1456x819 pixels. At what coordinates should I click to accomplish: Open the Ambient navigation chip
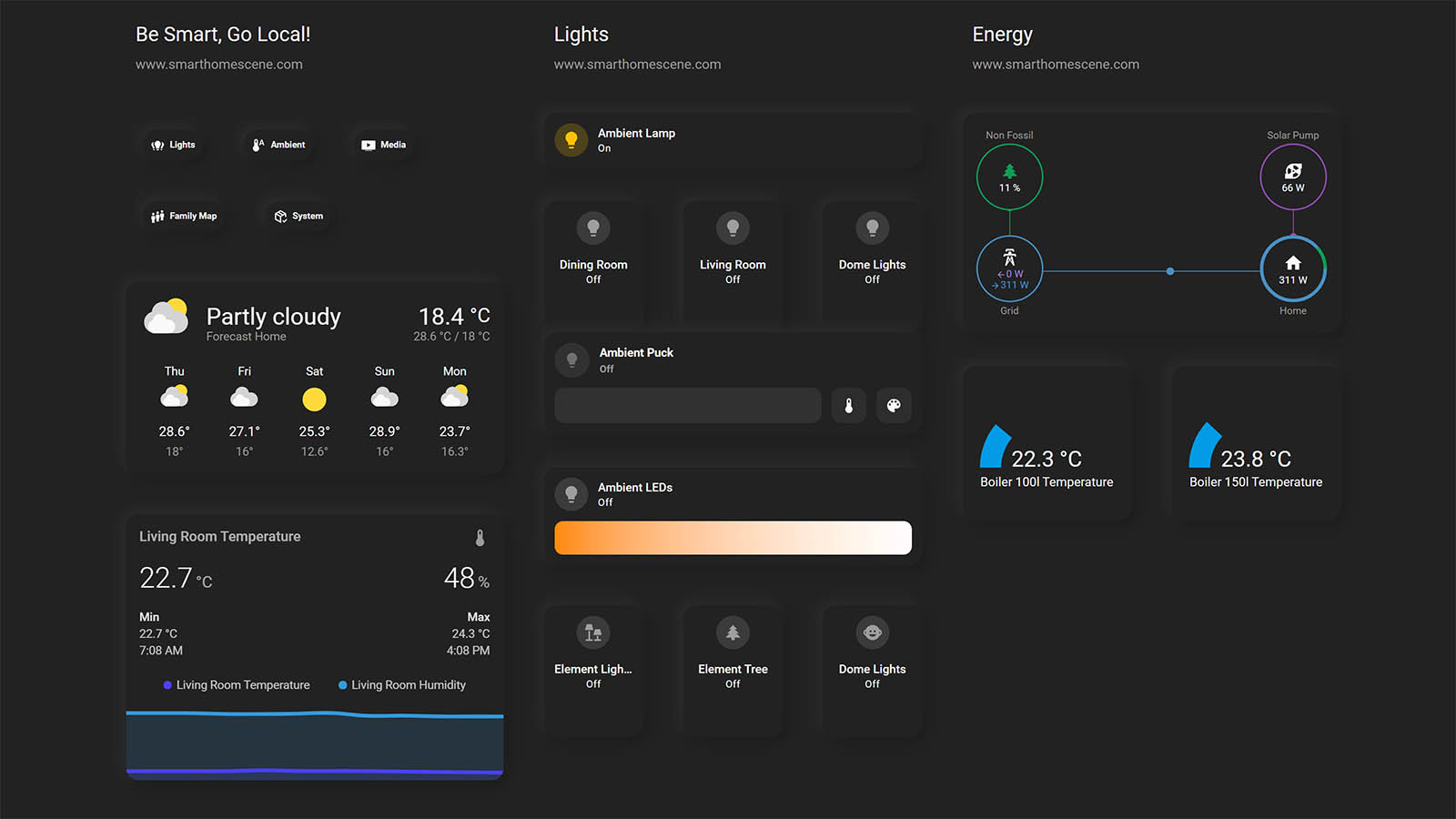pyautogui.click(x=278, y=145)
